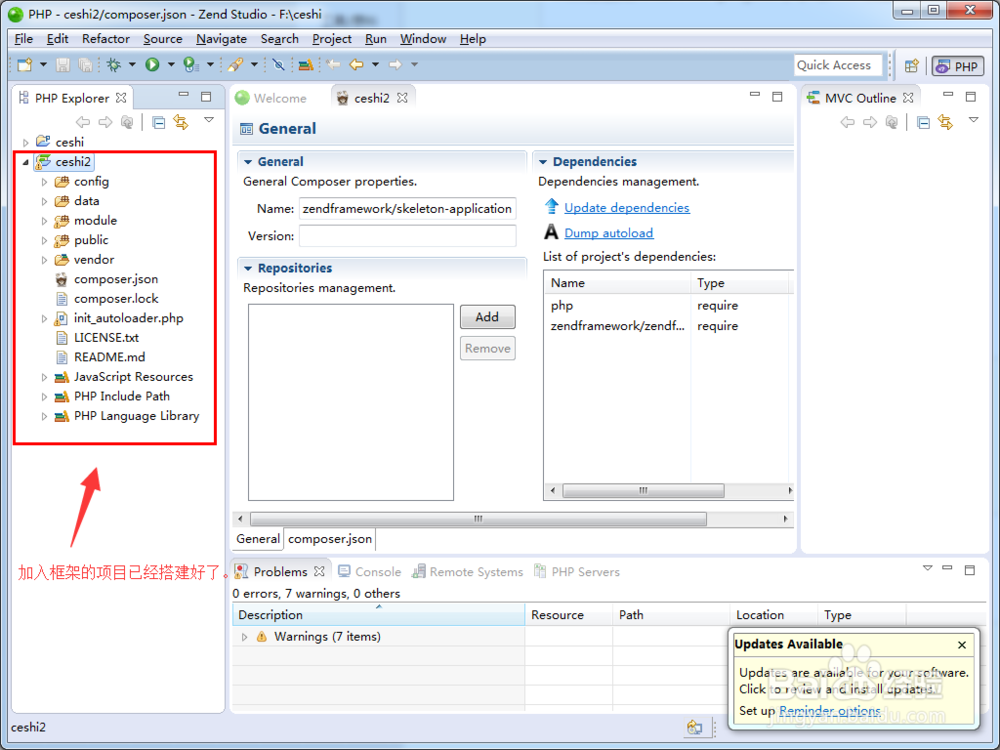Click the yellow Back navigation arrow in toolbar
The width and height of the screenshot is (1000, 750).
click(357, 64)
